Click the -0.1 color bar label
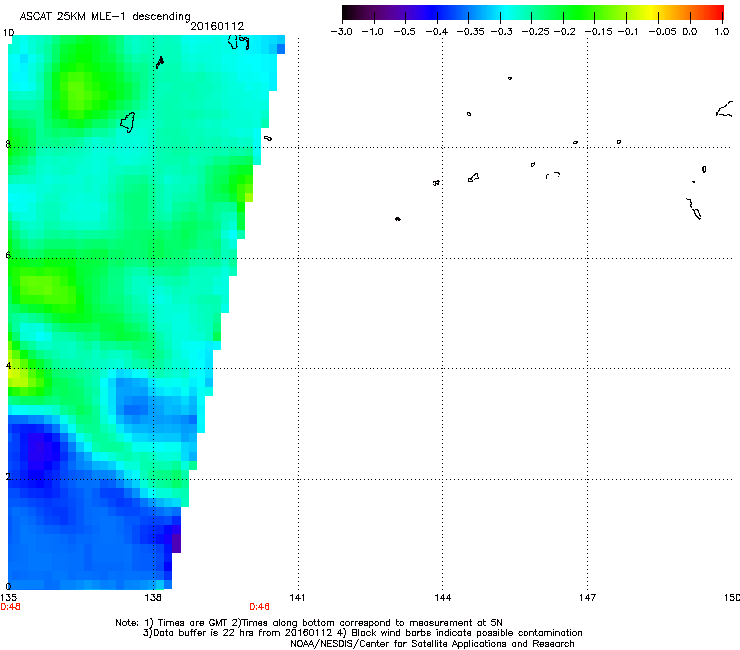The image size is (740, 650). (x=628, y=32)
